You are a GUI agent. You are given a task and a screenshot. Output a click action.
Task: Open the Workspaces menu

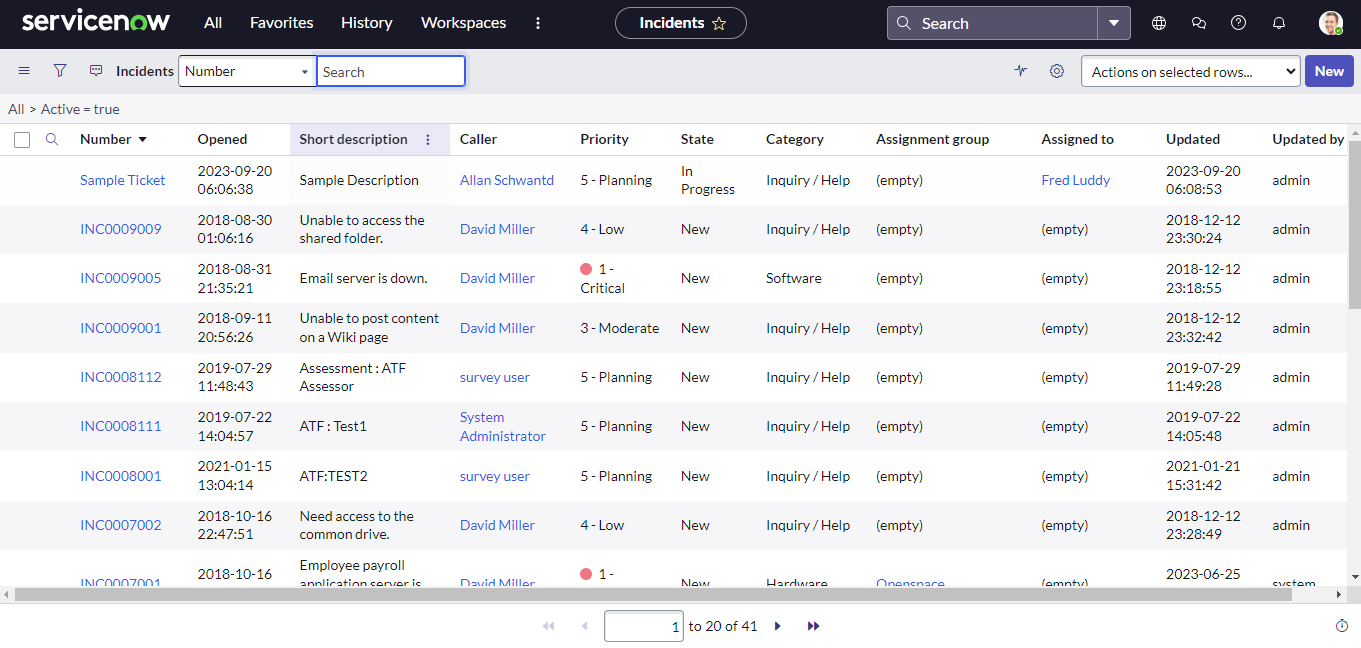(x=463, y=23)
